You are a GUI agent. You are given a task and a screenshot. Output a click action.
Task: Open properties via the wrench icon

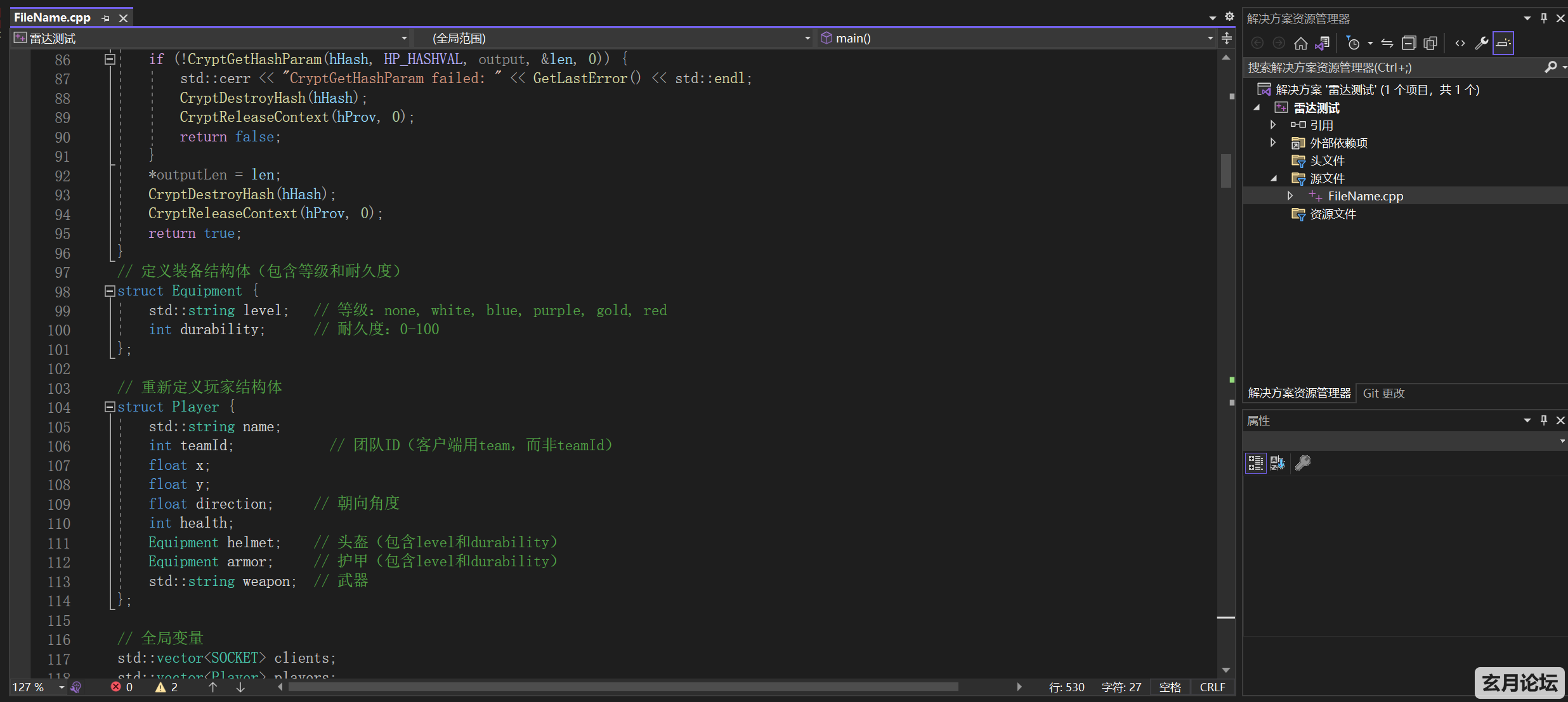(1482, 43)
